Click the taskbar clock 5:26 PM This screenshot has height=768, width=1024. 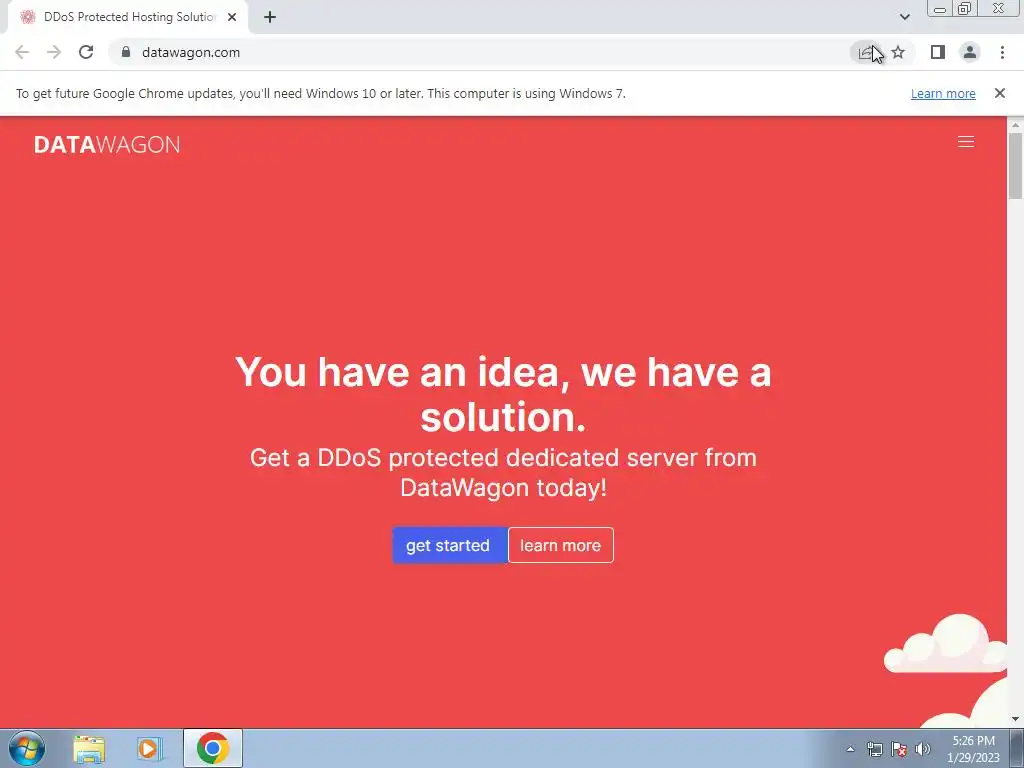coord(973,749)
